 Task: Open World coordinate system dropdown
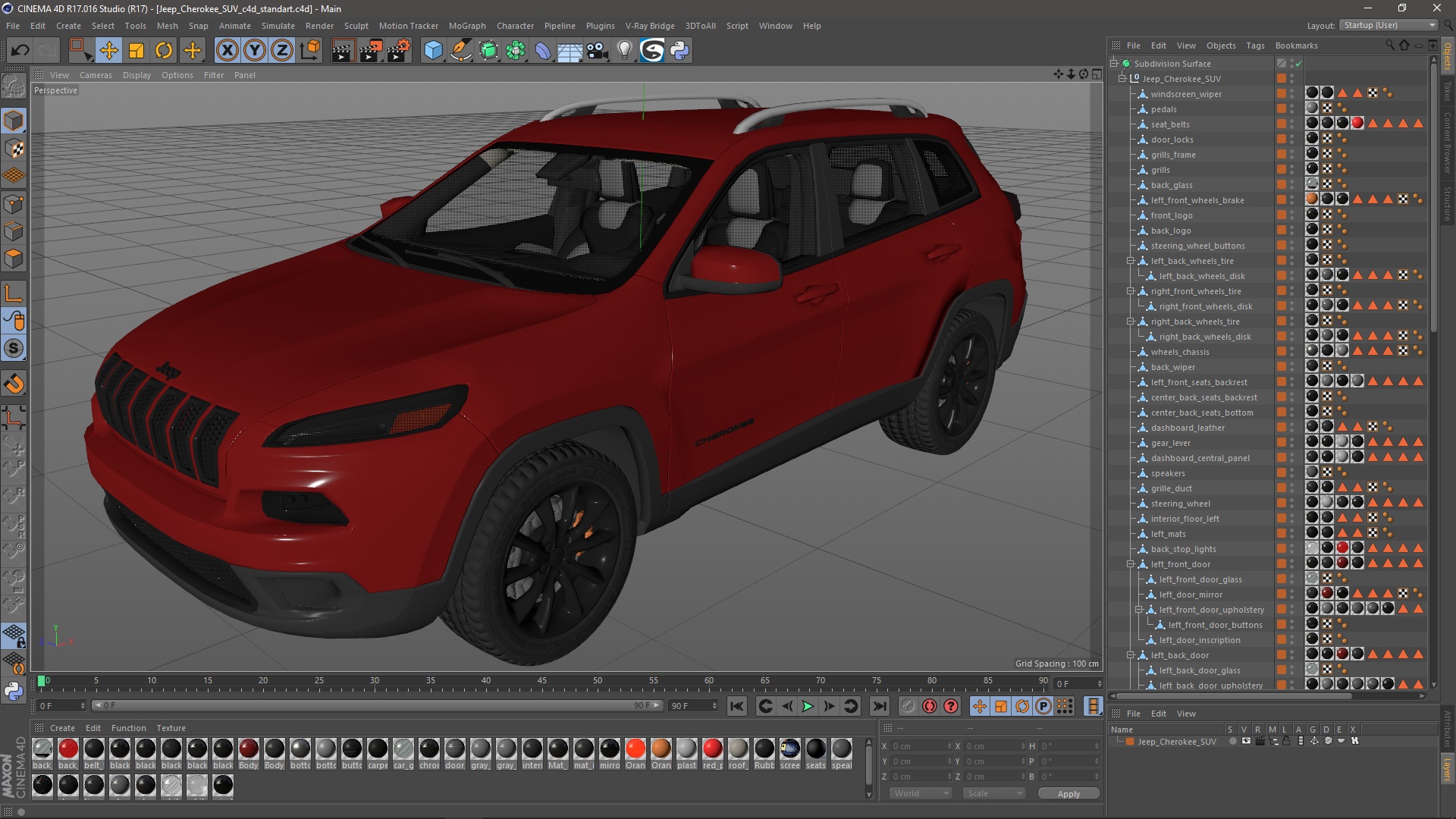[x=921, y=793]
